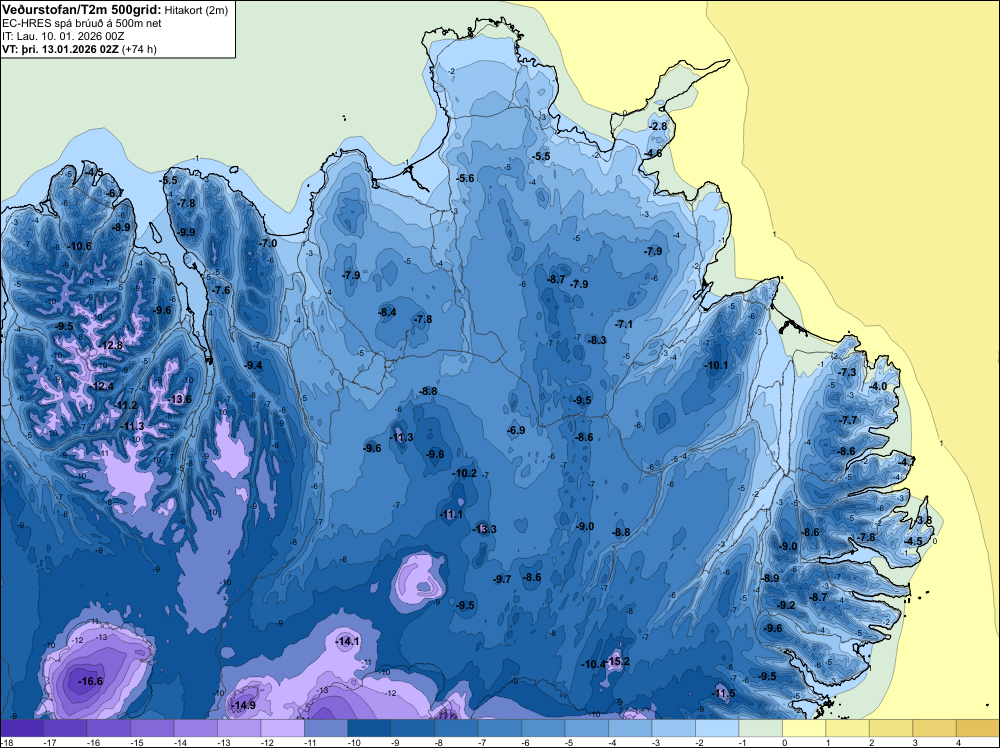
Task: Click the -7.0 temperature value
Action: (268, 243)
